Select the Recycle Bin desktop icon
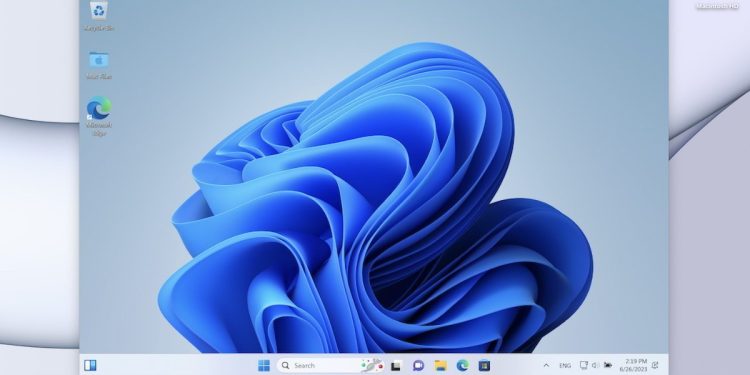The height and width of the screenshot is (375, 750). [x=99, y=15]
